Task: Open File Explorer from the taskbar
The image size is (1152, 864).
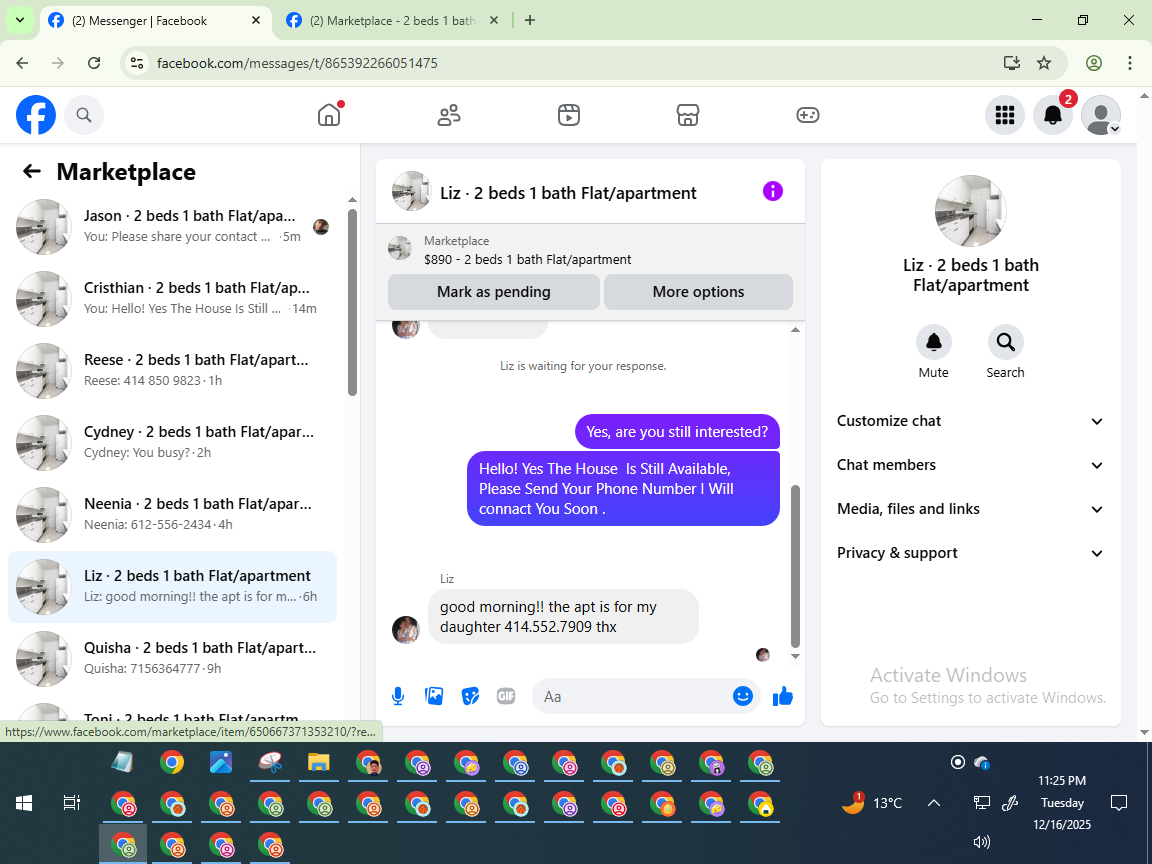Action: (318, 763)
